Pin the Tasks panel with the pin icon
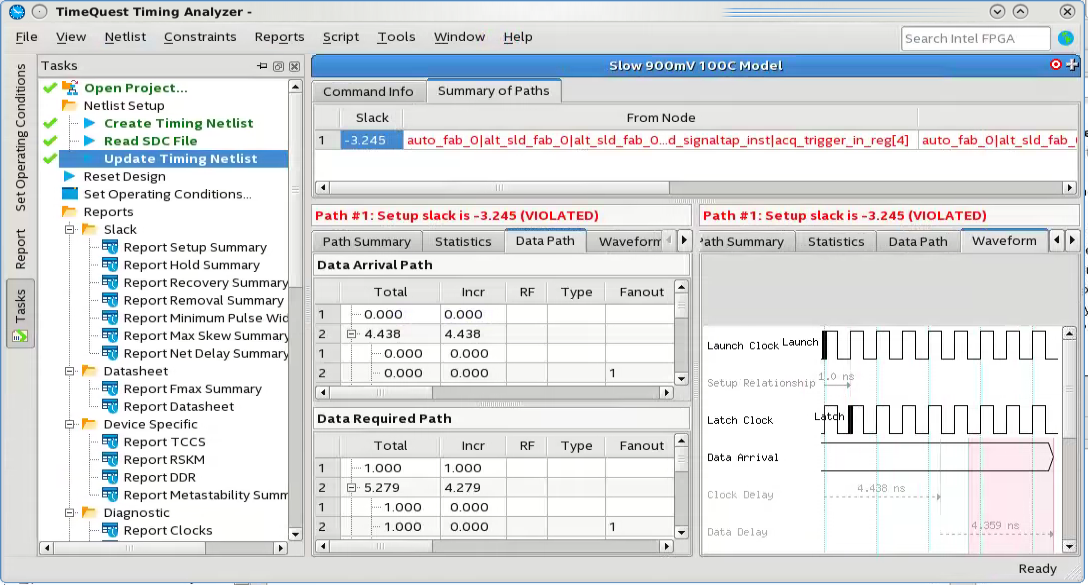Image resolution: width=1088 pixels, height=585 pixels. click(x=262, y=66)
